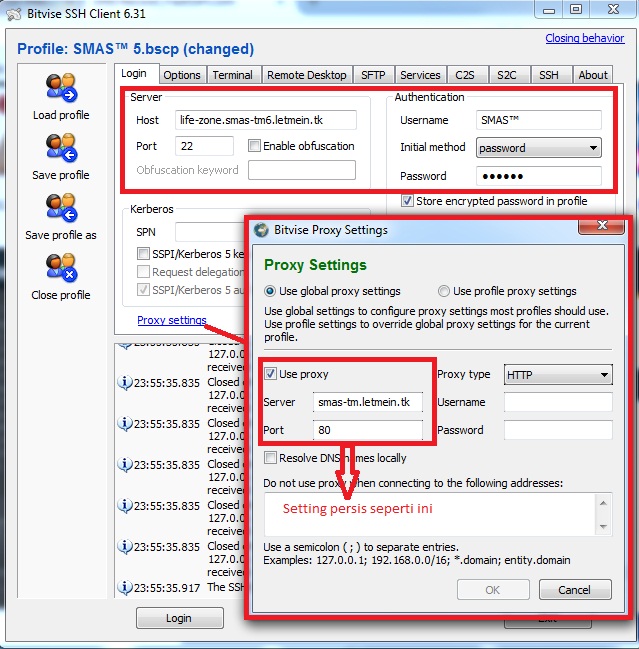Image resolution: width=639 pixels, height=649 pixels.
Task: Click the globe icon in Proxy Settings title bar
Action: 261,230
